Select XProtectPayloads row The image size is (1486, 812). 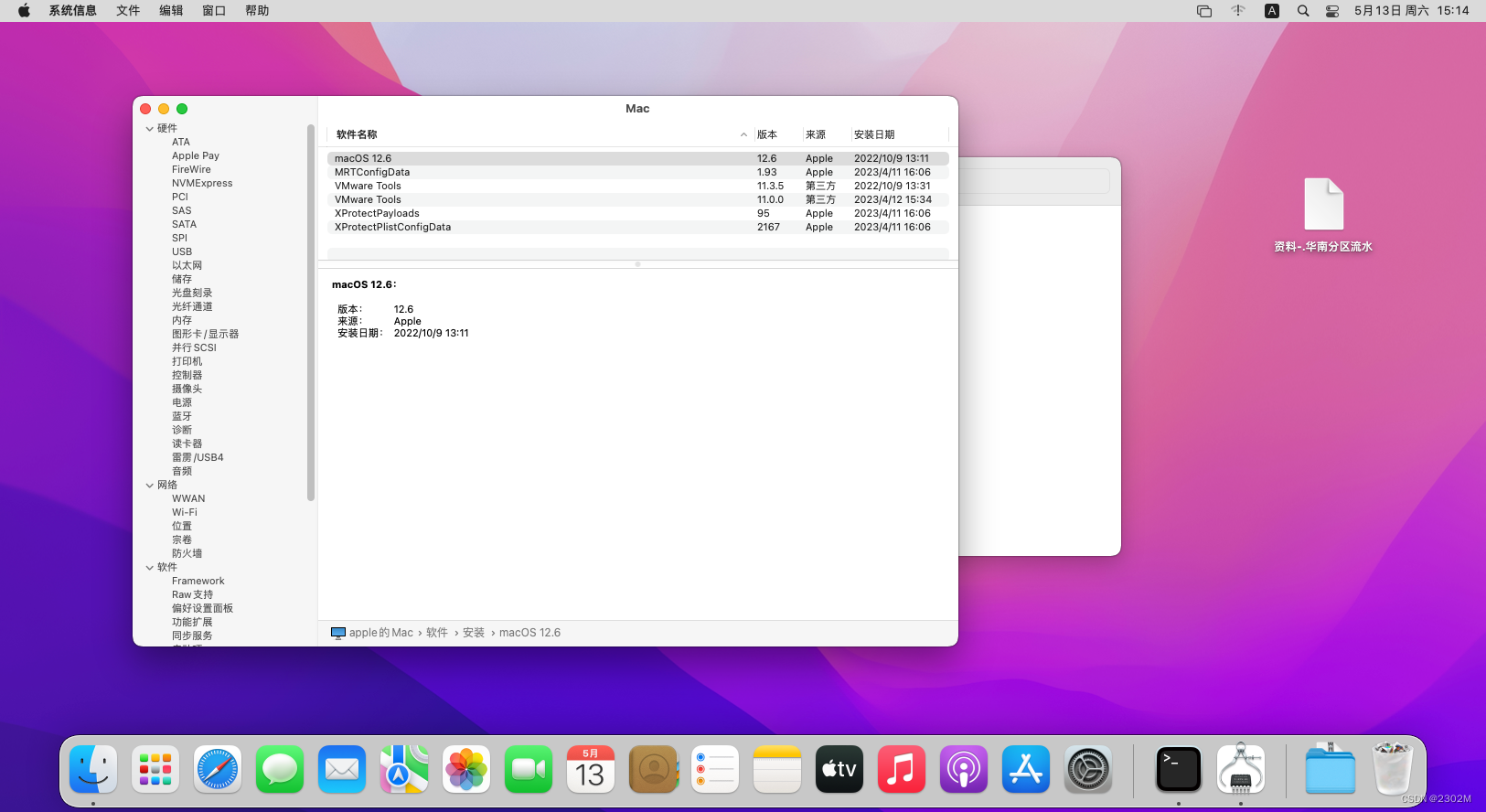(637, 213)
